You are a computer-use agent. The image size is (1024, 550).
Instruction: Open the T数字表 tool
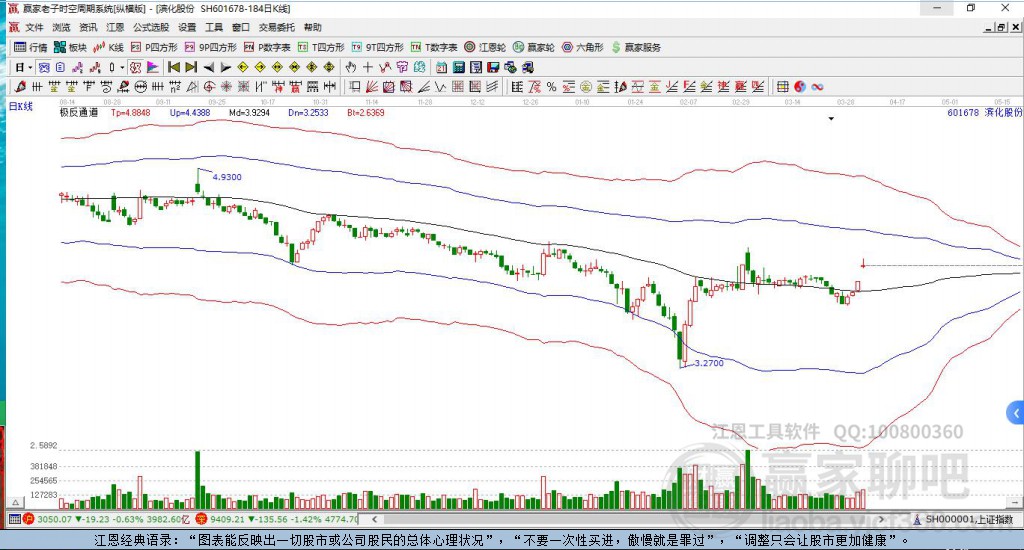point(434,47)
